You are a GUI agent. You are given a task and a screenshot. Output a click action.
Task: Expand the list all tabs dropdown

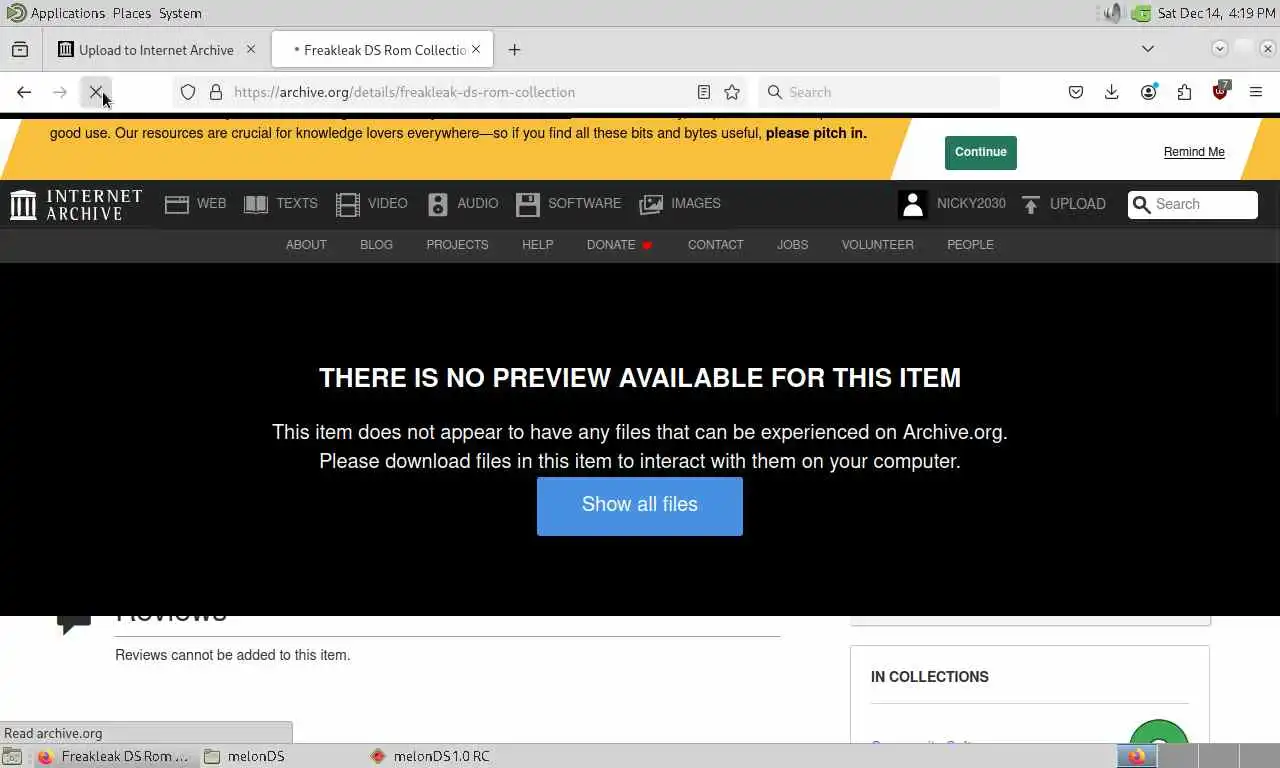pyautogui.click(x=1148, y=49)
